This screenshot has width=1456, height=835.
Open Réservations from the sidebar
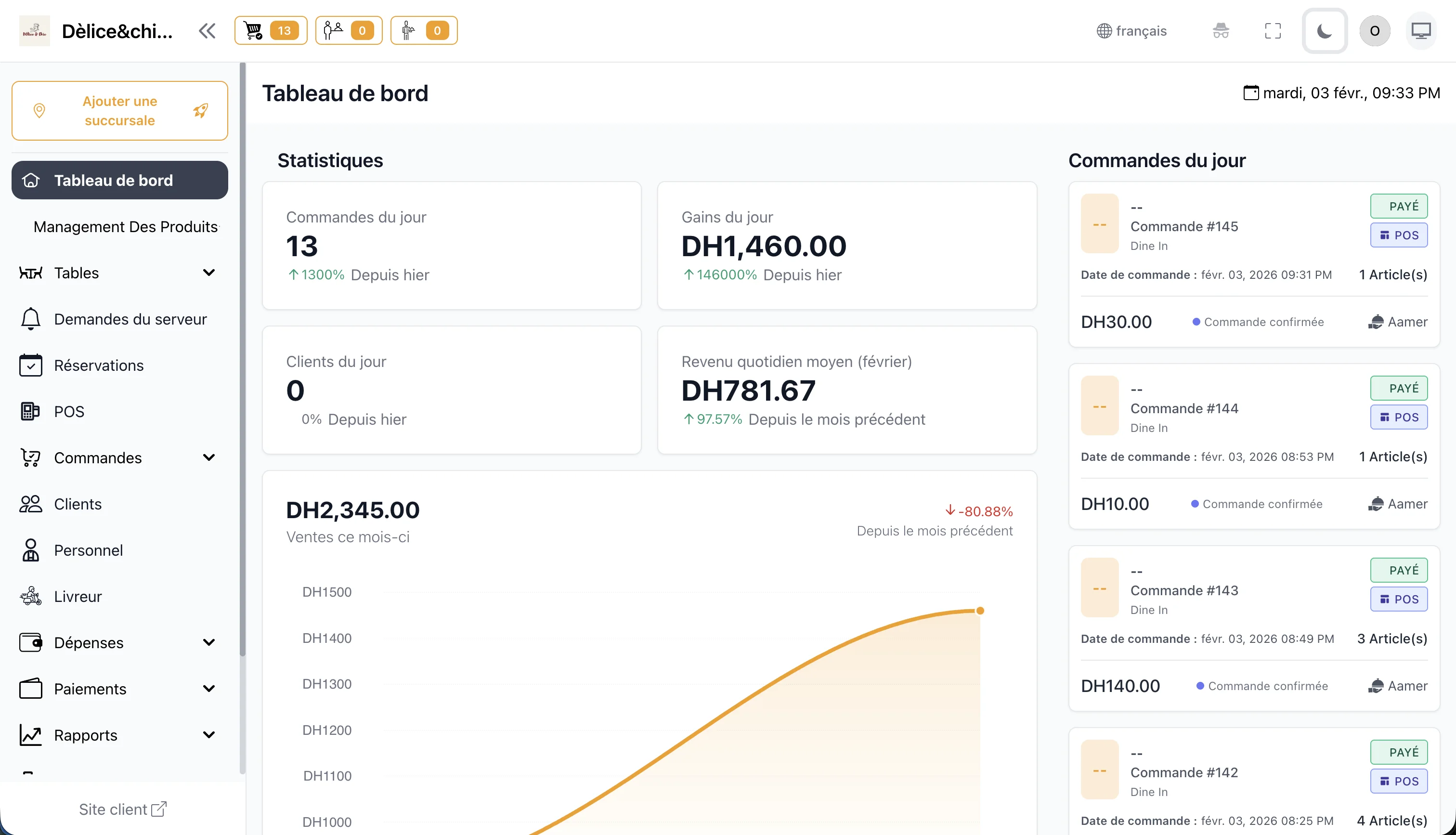[99, 365]
